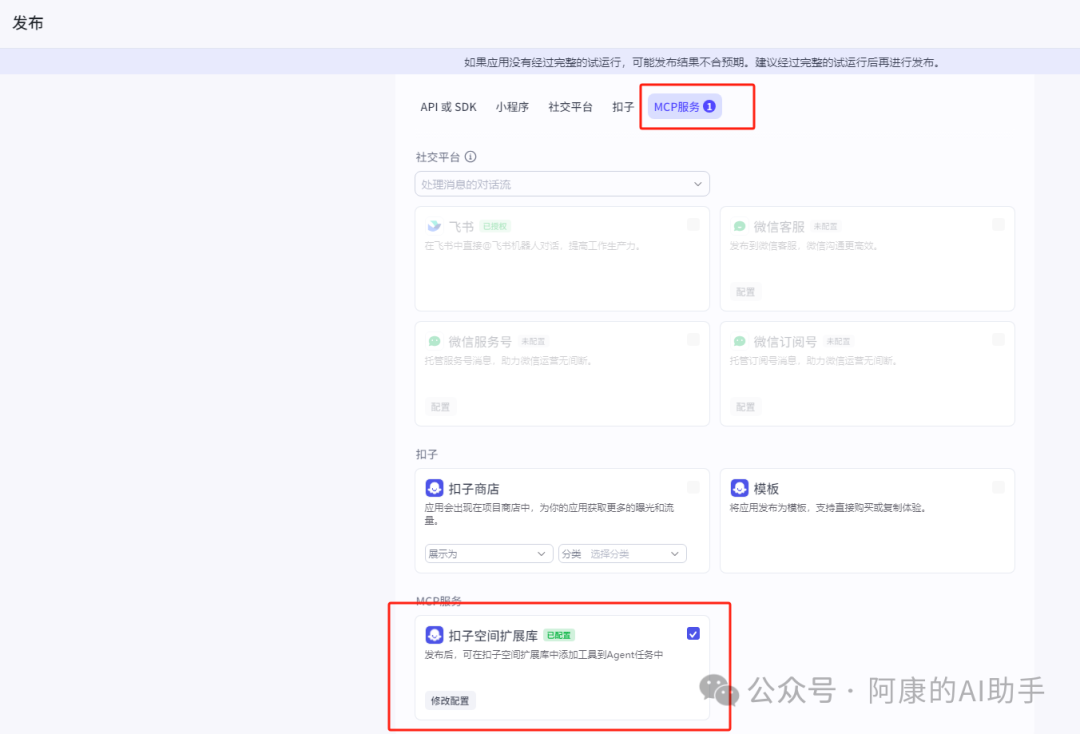Tick the 微信客服 card checkbox
This screenshot has width=1080, height=734.
click(998, 224)
